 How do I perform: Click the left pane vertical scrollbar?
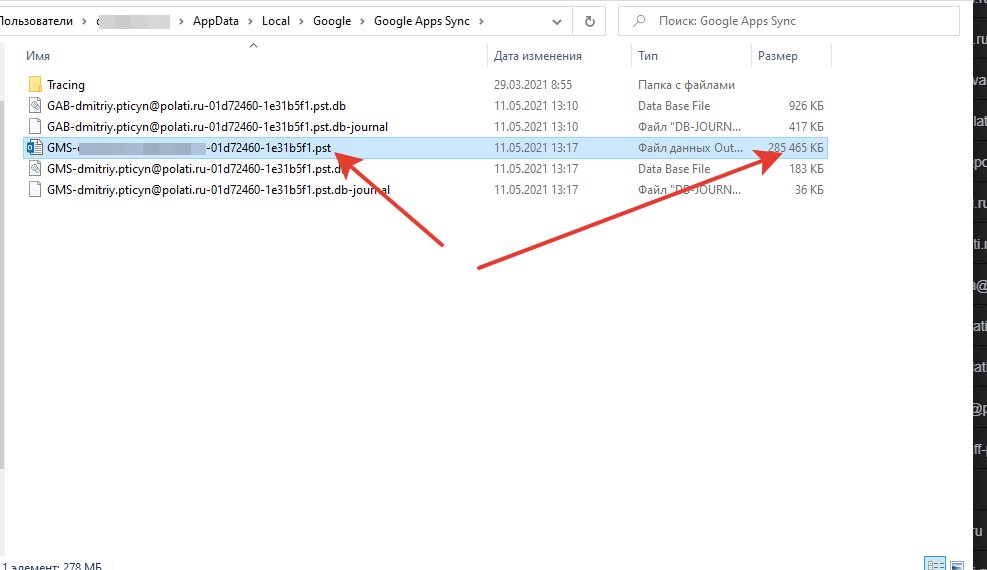[x=2, y=283]
